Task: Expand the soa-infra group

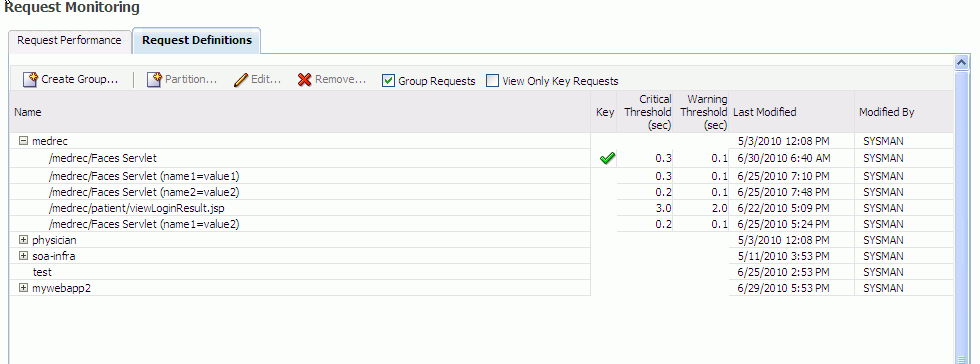Action: coord(24,256)
